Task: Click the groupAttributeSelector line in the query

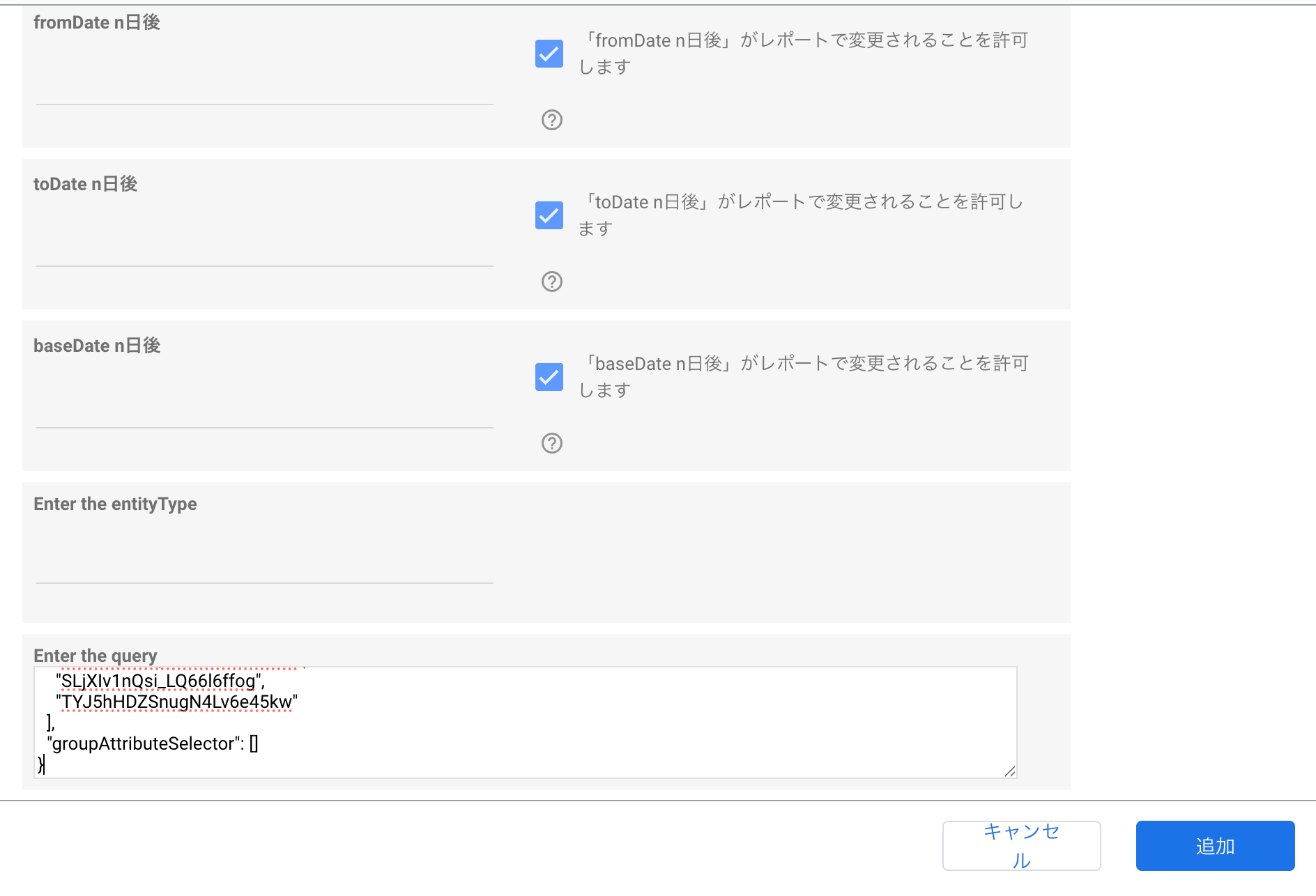Action: click(153, 743)
